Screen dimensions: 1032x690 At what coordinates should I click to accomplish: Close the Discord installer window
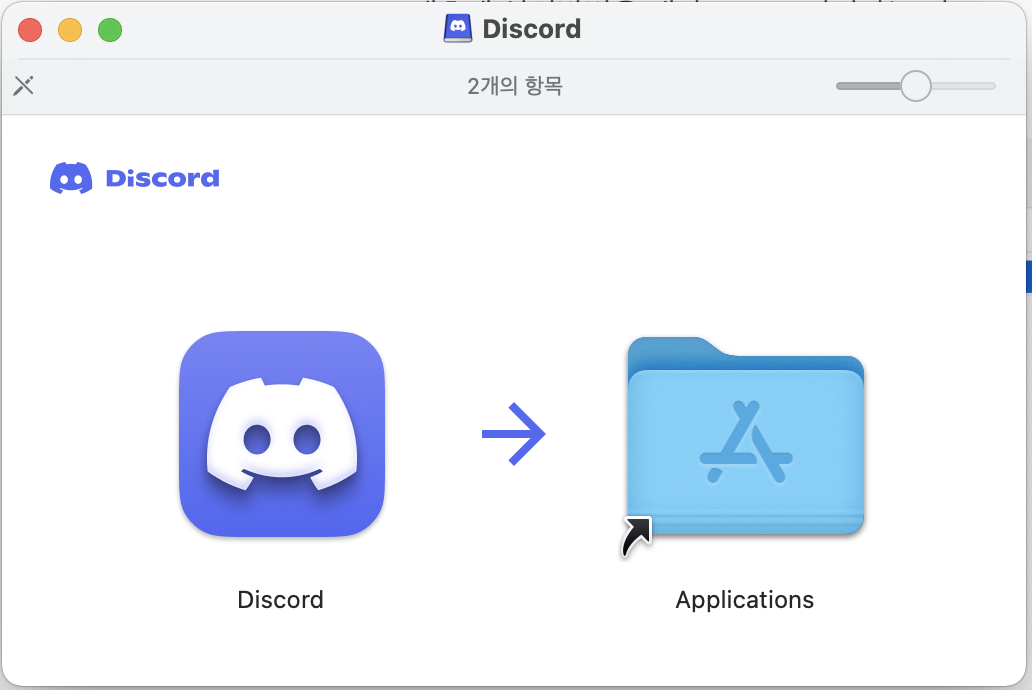30,30
